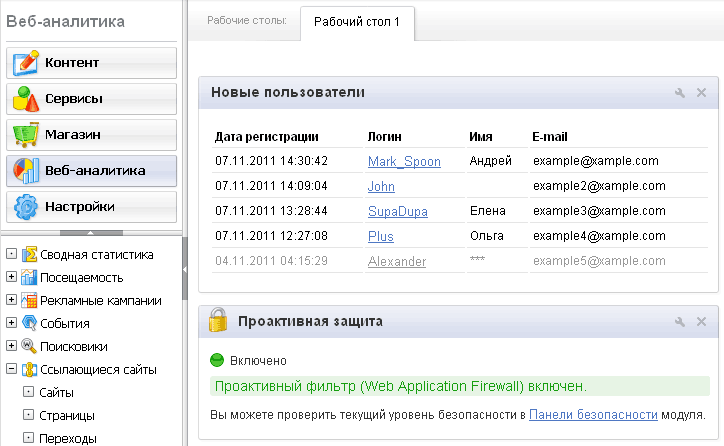The width and height of the screenshot is (724, 446).
Task: Expand the Поисковики tree node
Action: pos(12,345)
